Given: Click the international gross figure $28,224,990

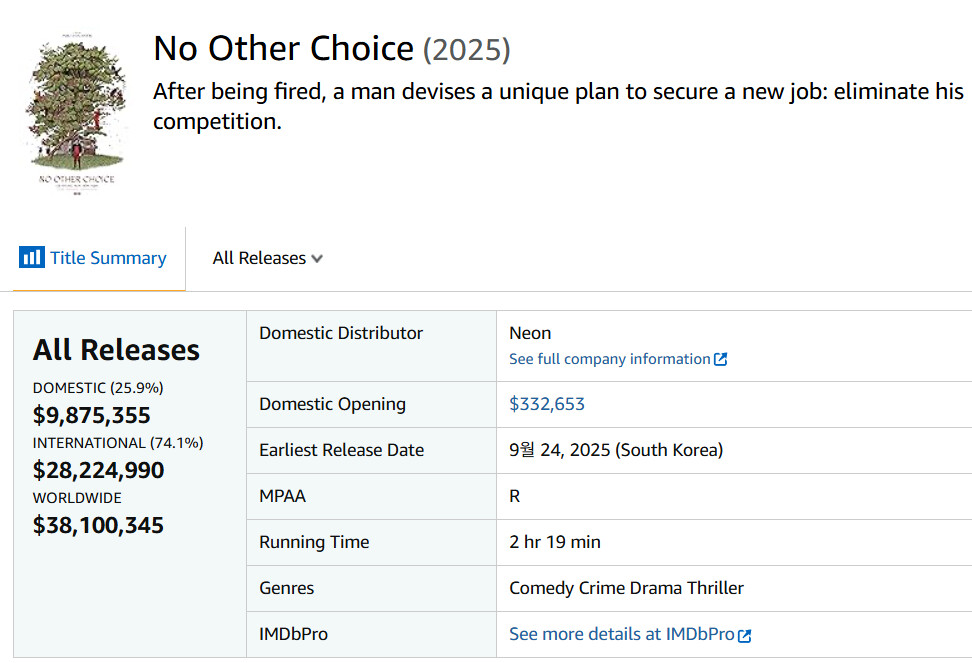Looking at the screenshot, I should (x=98, y=470).
